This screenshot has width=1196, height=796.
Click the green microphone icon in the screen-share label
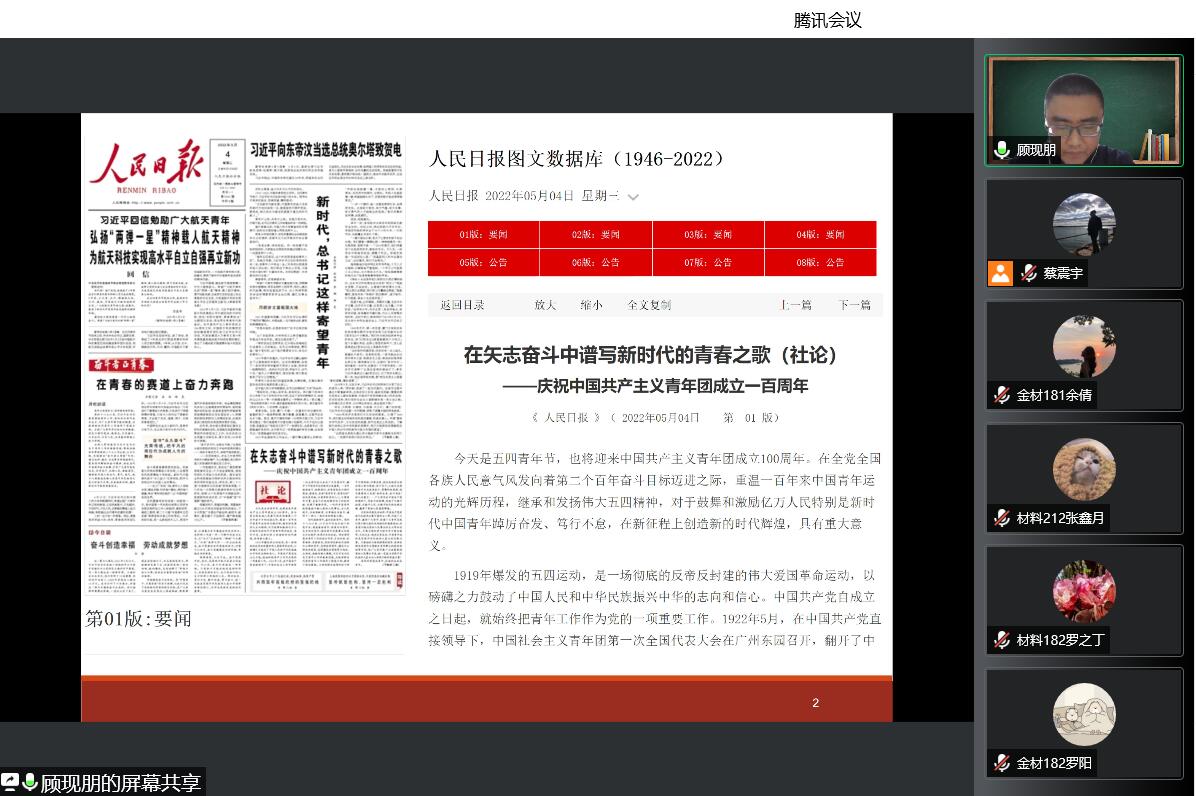[29, 782]
